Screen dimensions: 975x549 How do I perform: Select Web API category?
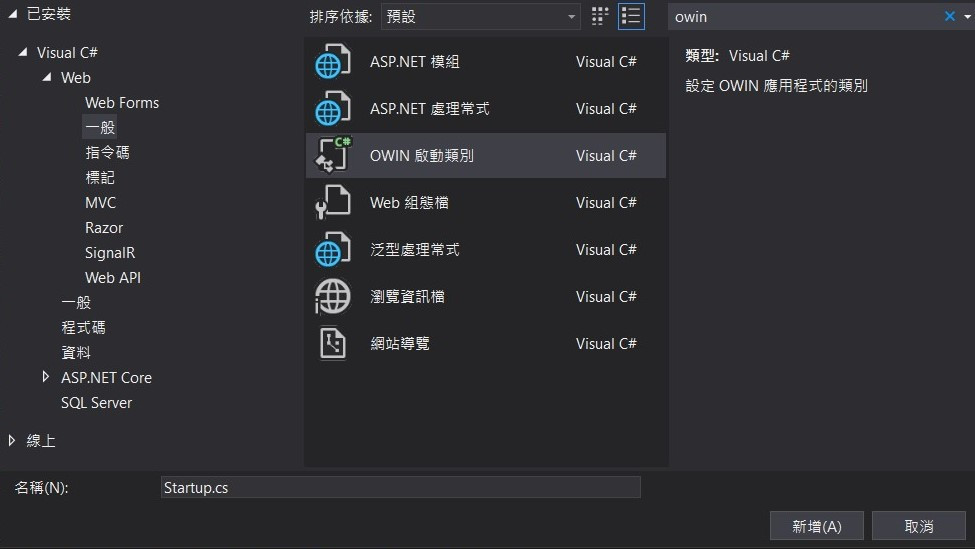click(113, 277)
